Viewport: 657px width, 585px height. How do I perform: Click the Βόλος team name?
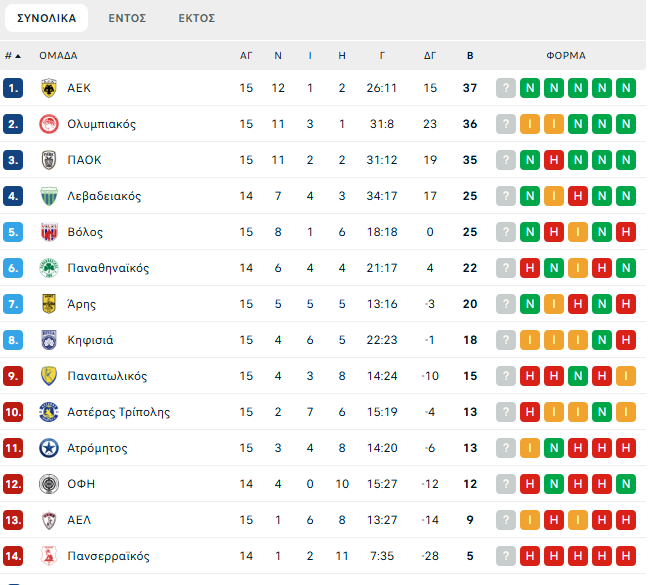(x=85, y=232)
